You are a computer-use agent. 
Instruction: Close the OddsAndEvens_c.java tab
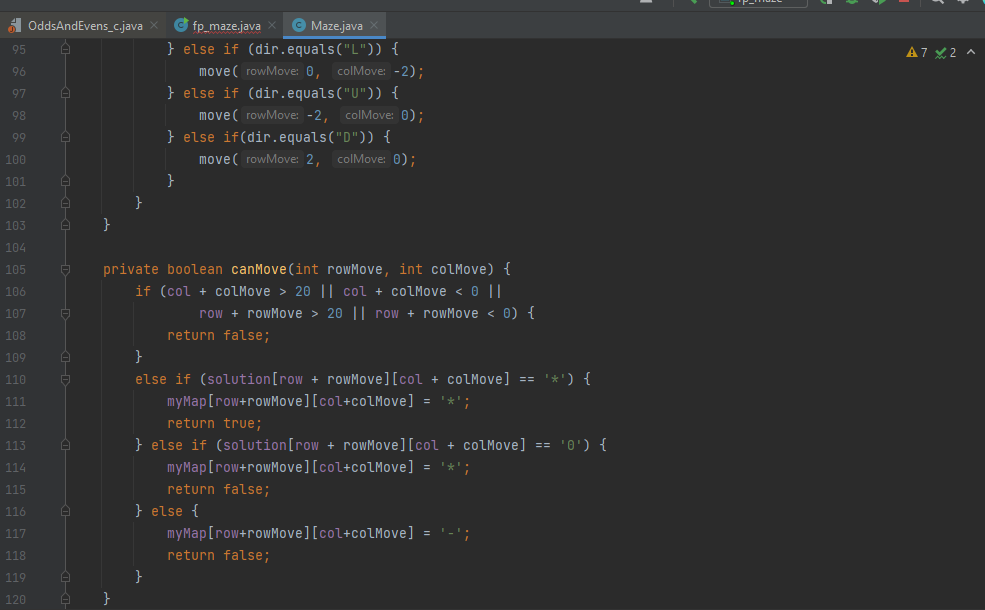click(x=154, y=25)
